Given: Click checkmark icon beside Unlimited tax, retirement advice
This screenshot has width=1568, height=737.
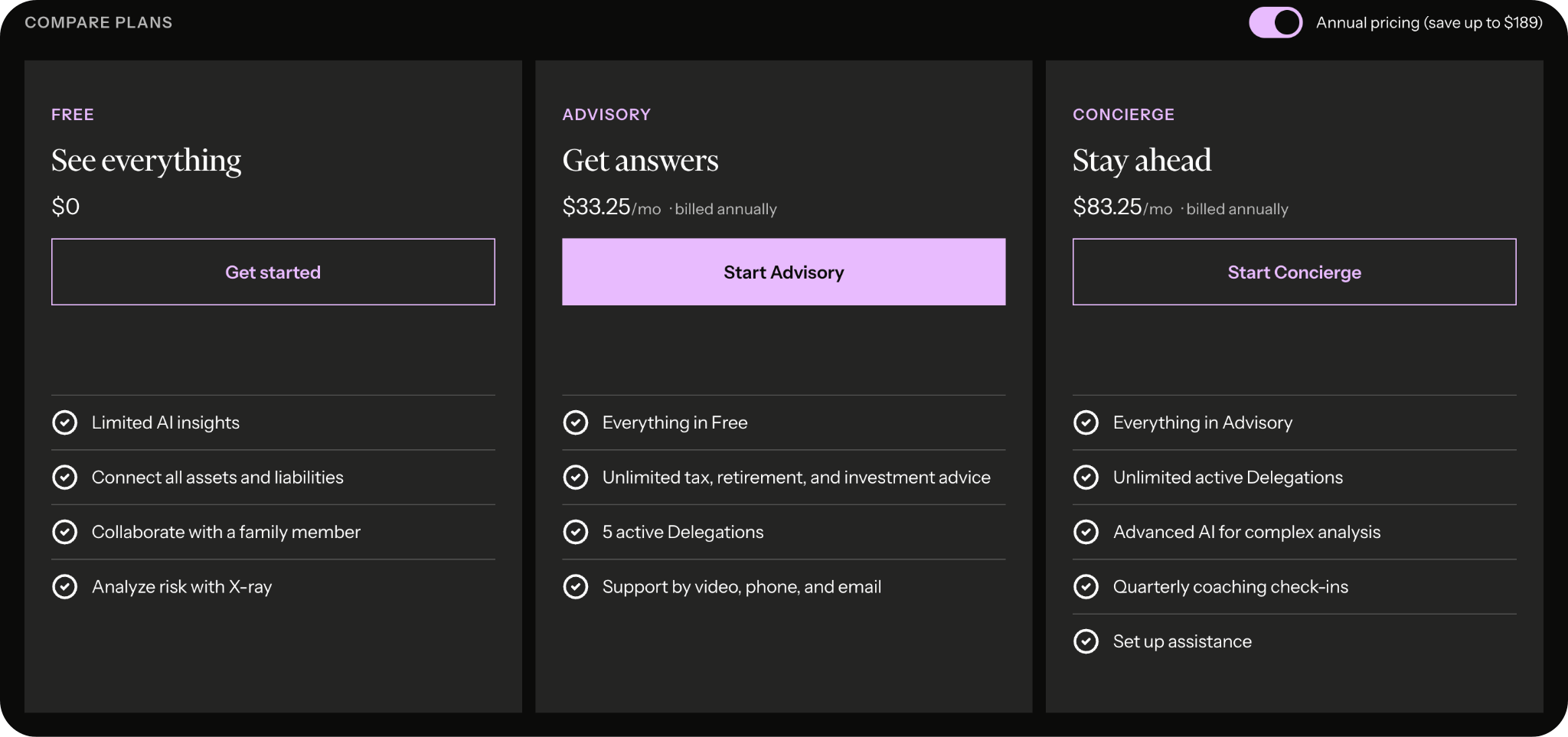Looking at the screenshot, I should pos(576,478).
